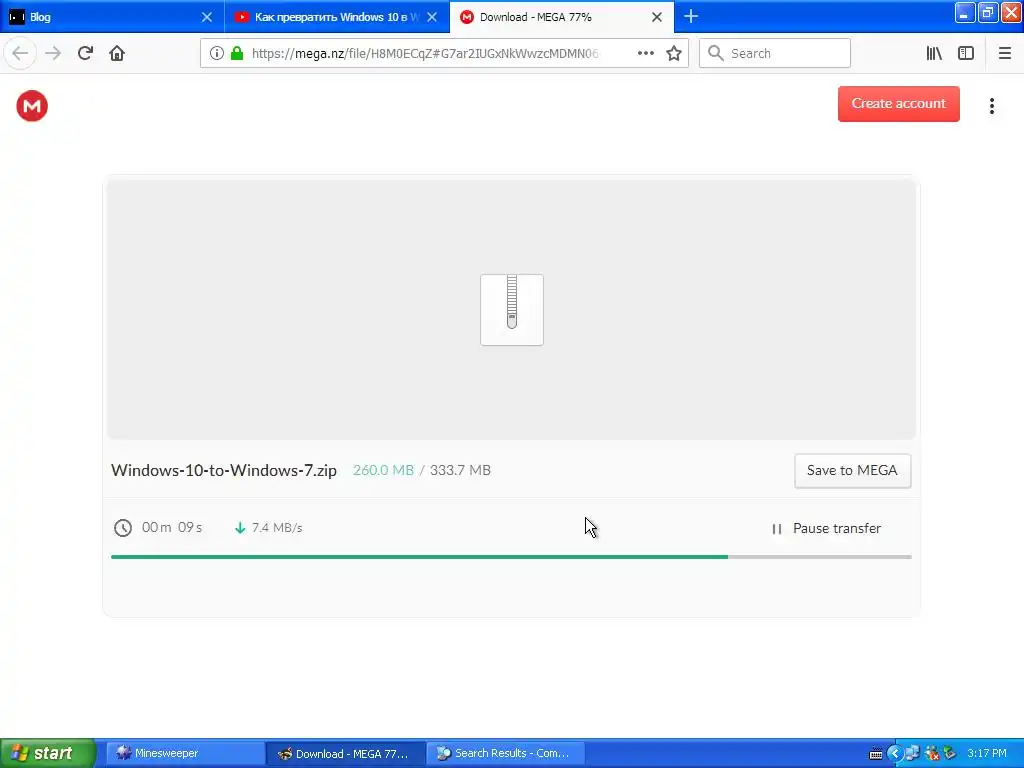Click the mega.nz URL address field

pyautogui.click(x=425, y=54)
